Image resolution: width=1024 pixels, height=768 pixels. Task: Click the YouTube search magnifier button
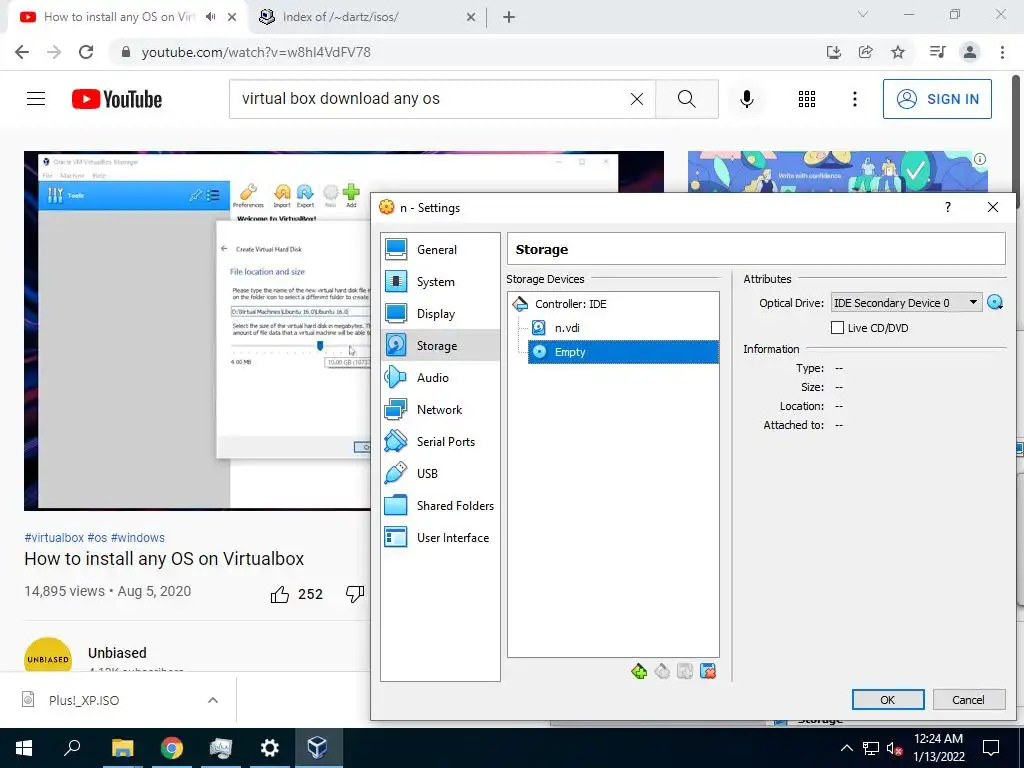coord(686,99)
